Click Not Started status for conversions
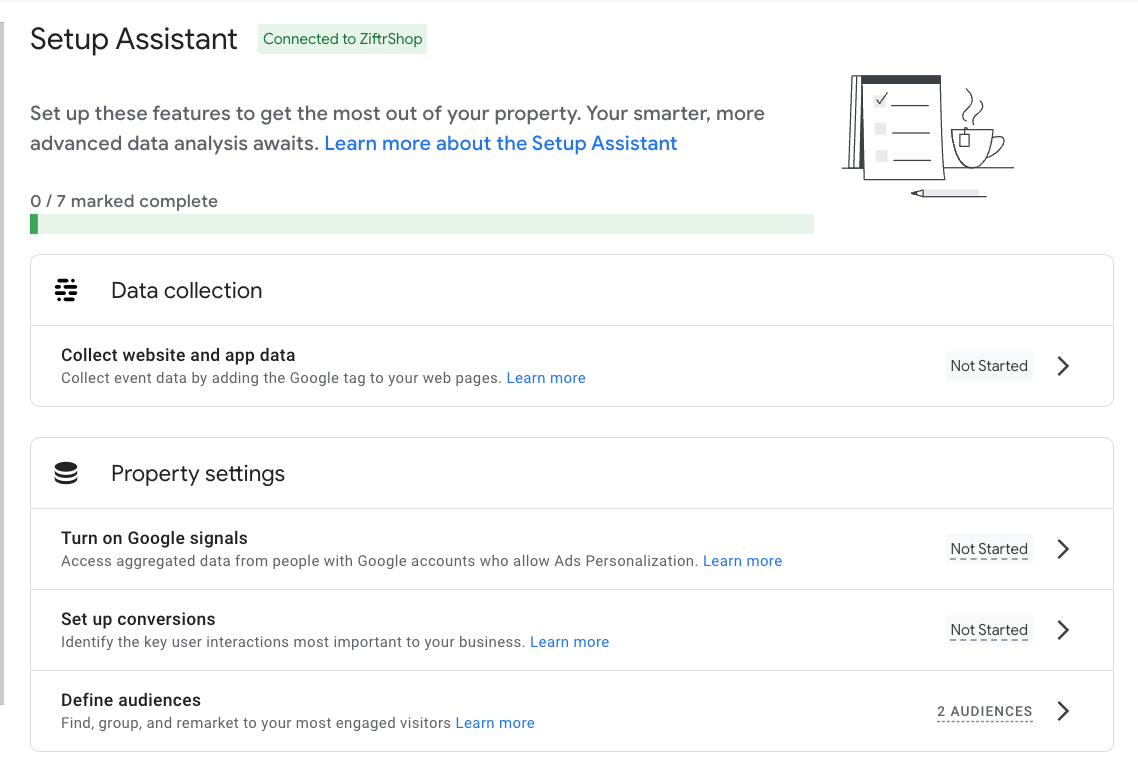 [989, 630]
